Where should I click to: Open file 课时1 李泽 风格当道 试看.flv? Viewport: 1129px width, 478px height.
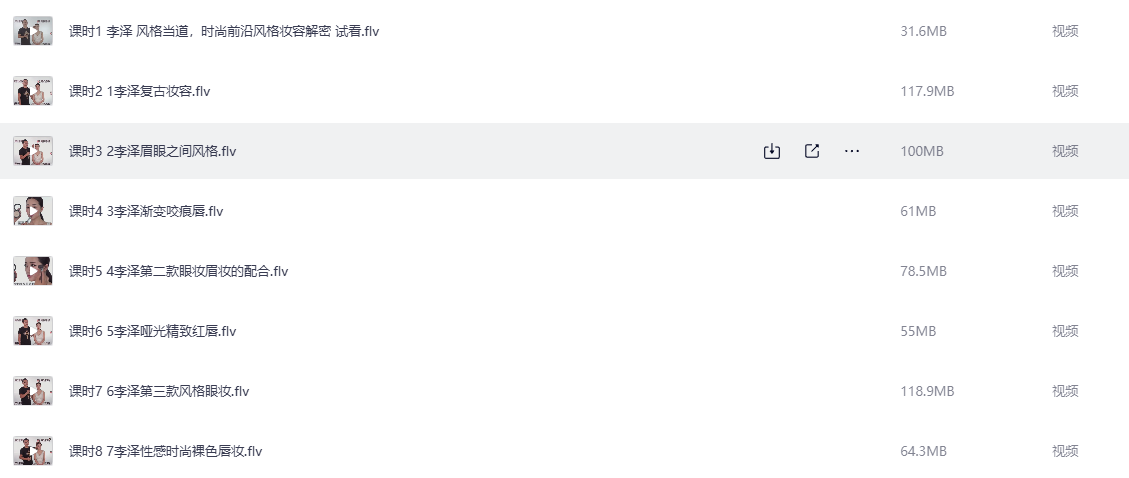[x=224, y=31]
